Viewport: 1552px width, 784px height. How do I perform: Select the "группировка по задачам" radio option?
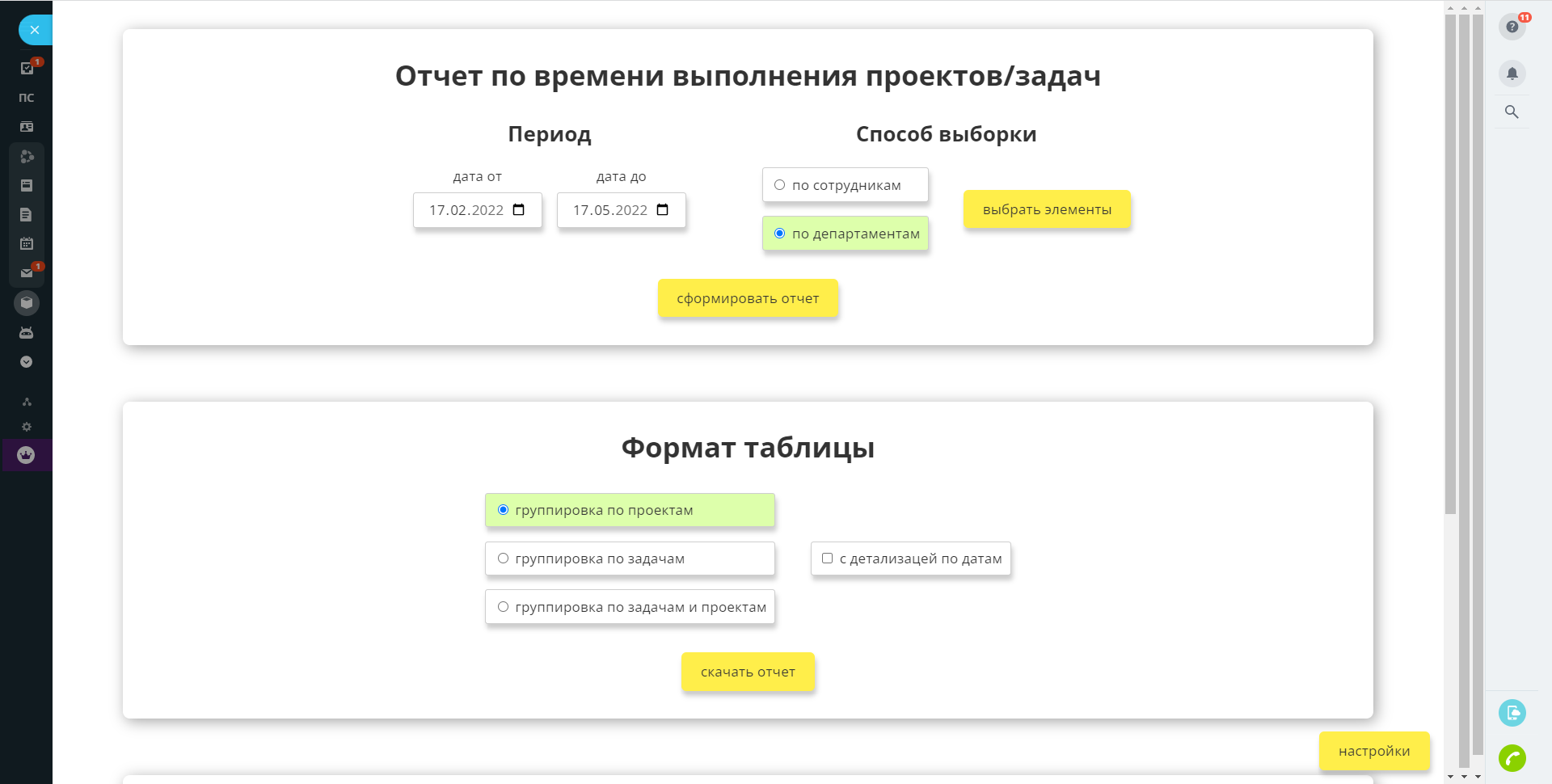(x=630, y=558)
